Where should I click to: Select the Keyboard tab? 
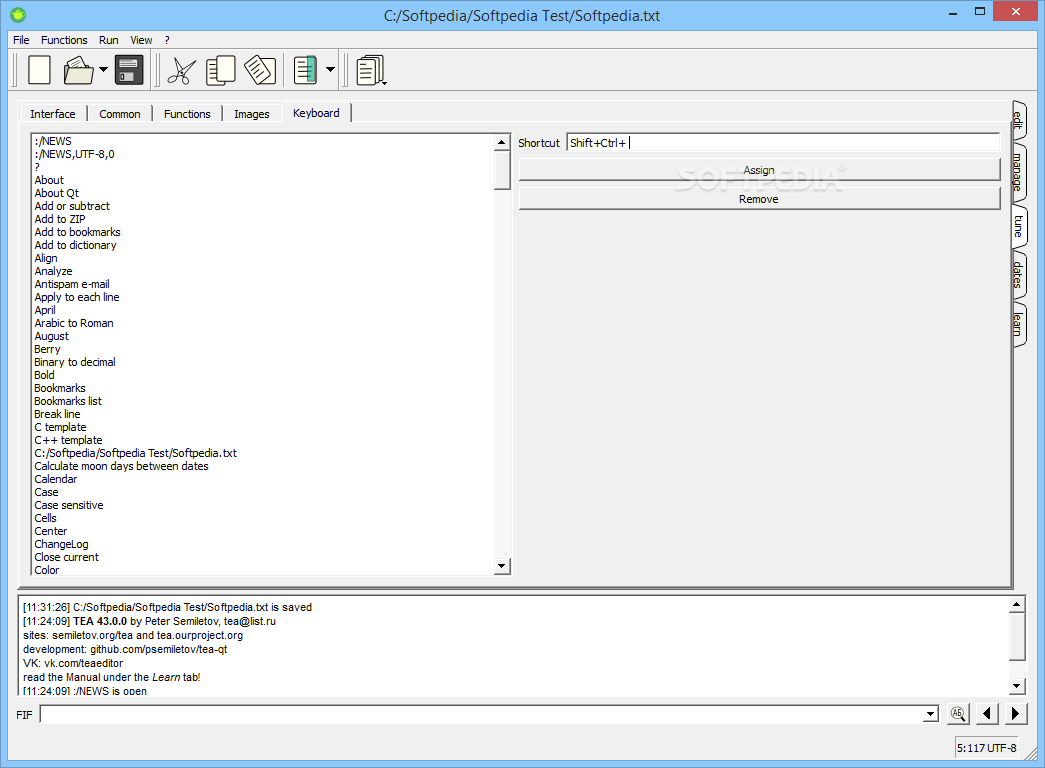tap(317, 113)
